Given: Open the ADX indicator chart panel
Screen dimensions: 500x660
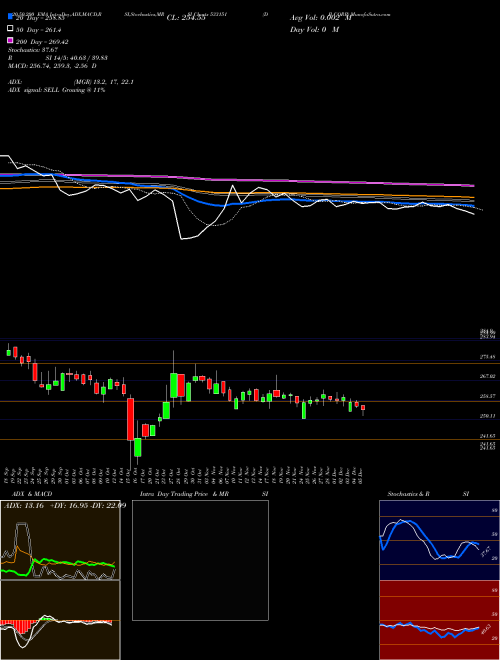Looking at the screenshot, I should (60, 540).
